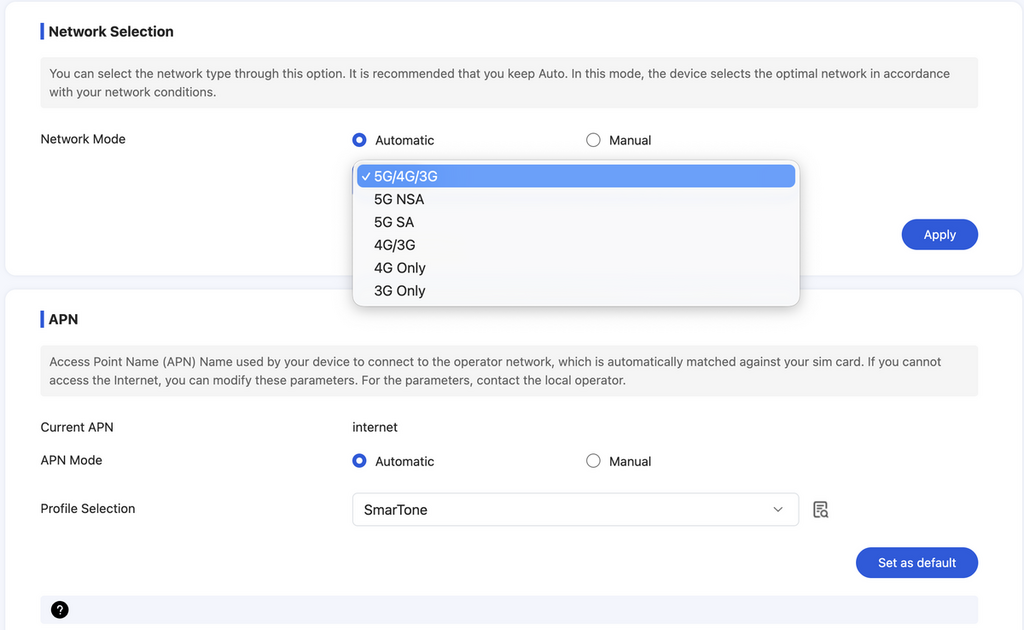Switch APN Mode to Manual

pos(593,461)
